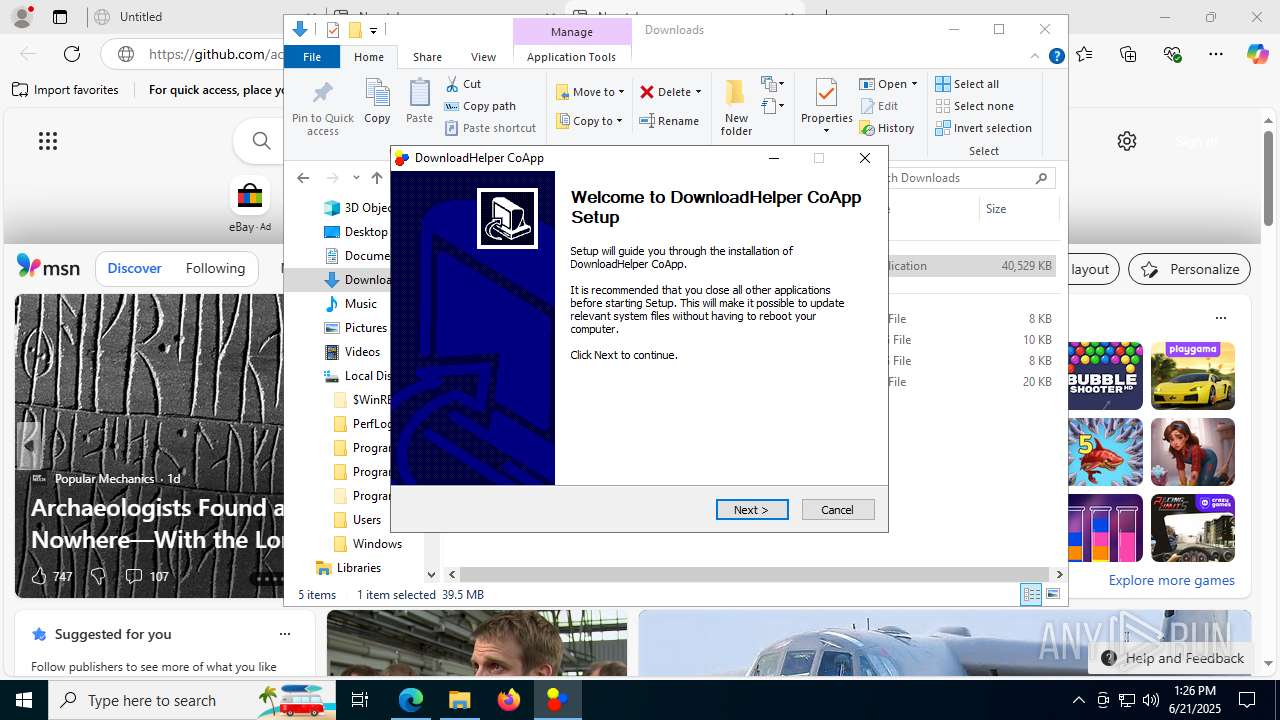The width and height of the screenshot is (1280, 720).
Task: Open the Windows folder in tree
Action: click(x=367, y=544)
